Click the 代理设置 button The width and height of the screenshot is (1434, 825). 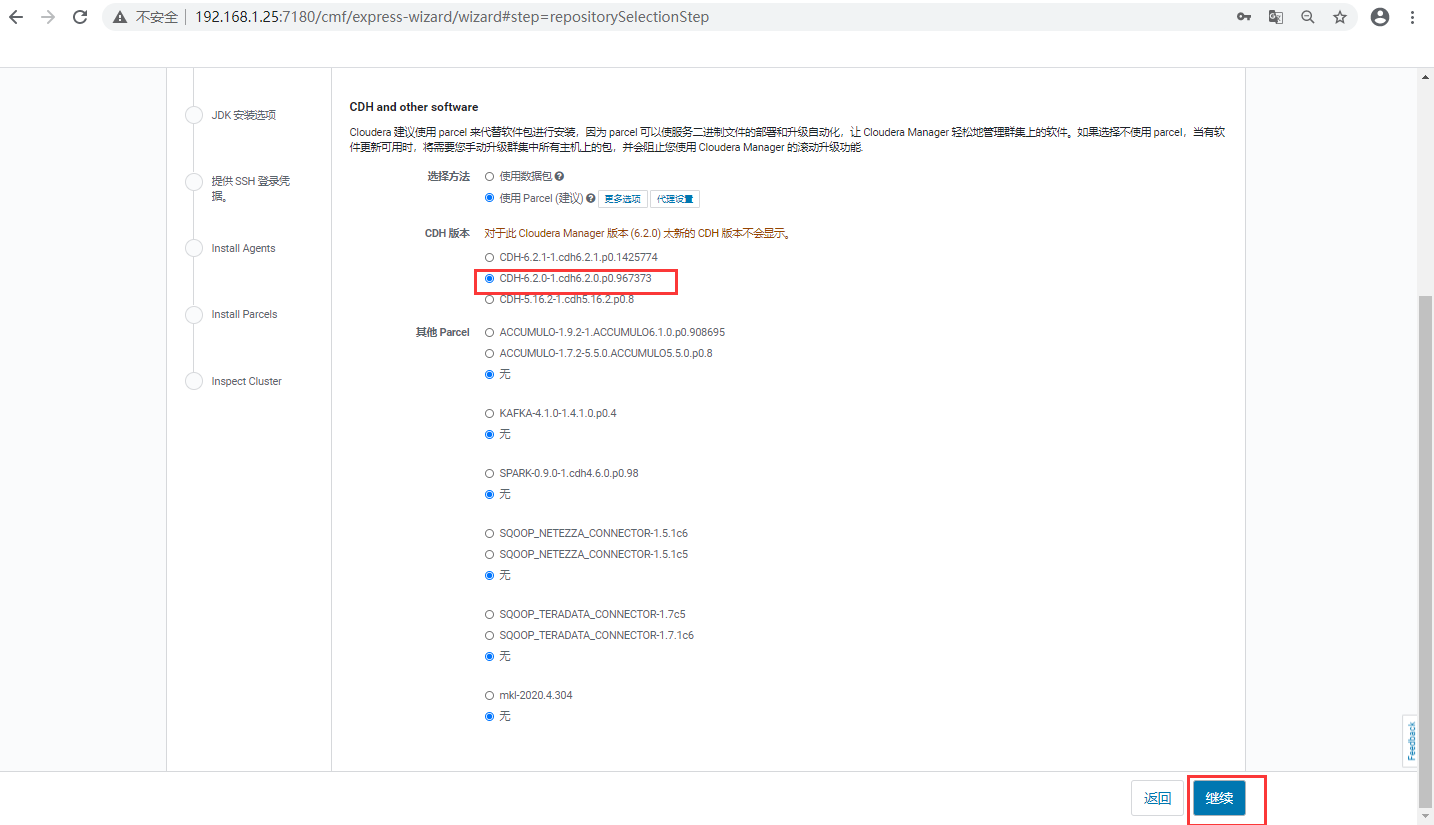[x=675, y=199]
